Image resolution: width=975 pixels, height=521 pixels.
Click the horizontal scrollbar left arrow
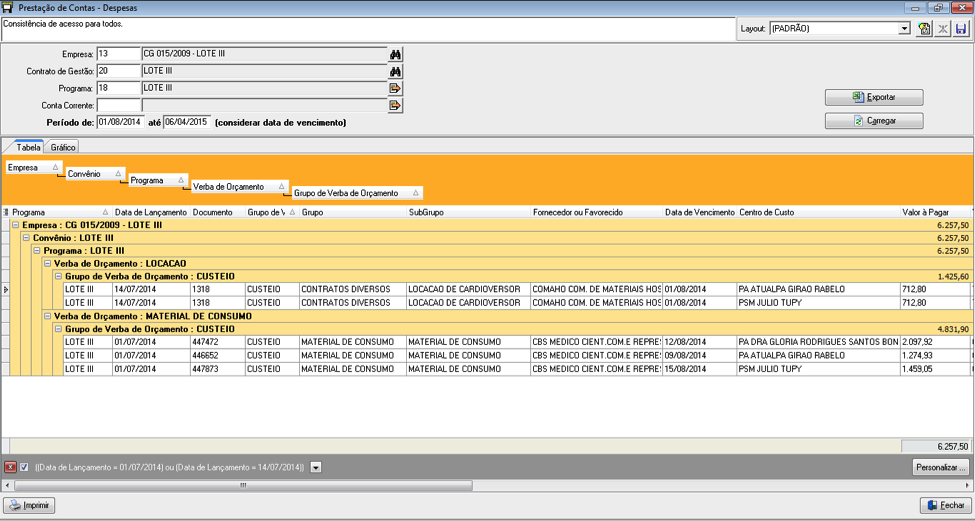tap(7, 484)
